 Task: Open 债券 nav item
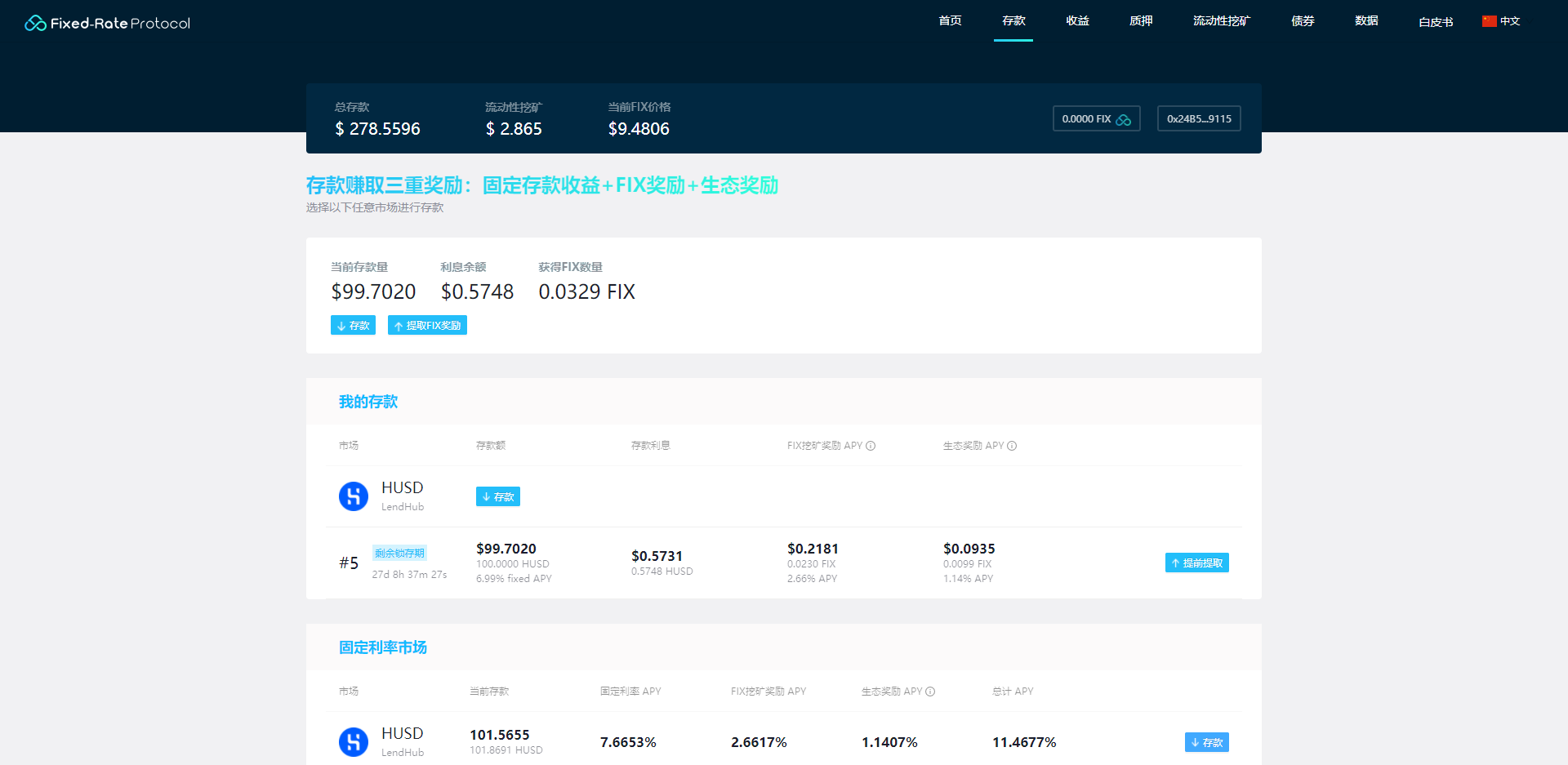click(1303, 21)
